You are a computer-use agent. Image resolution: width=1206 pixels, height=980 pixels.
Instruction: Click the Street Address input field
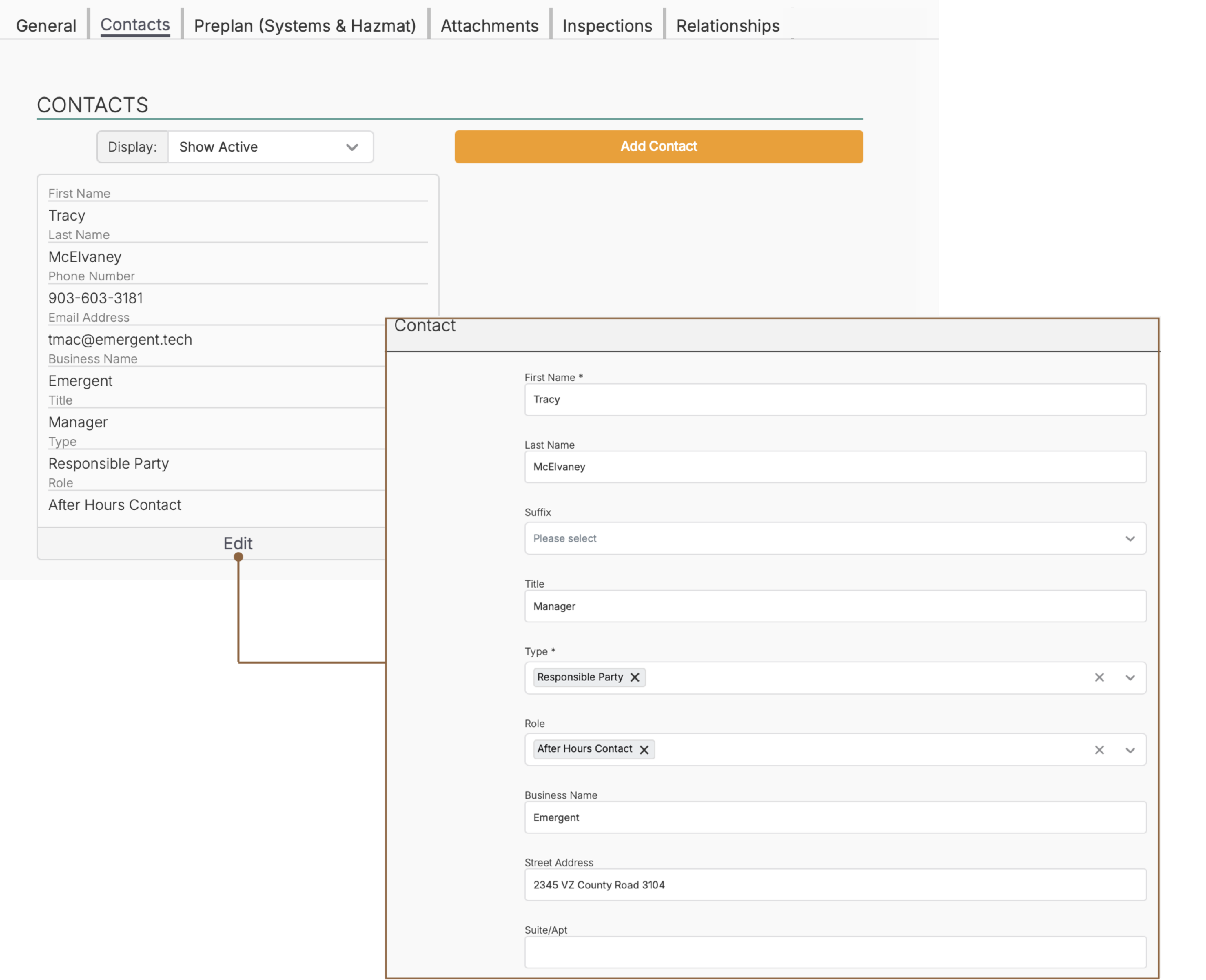(835, 885)
